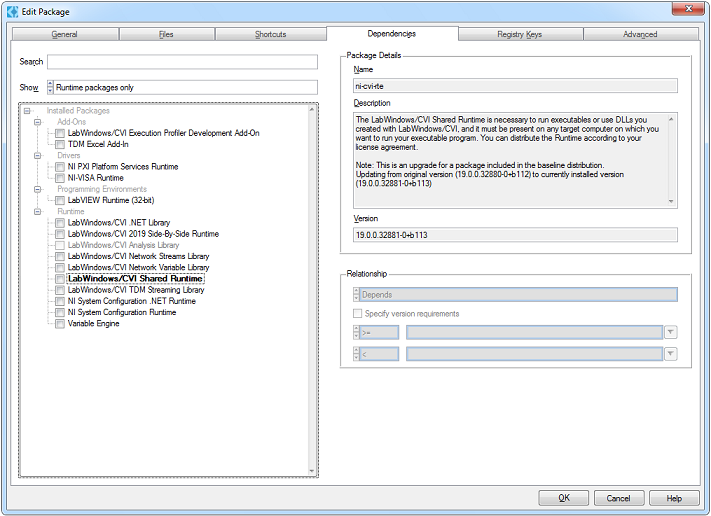Open the Registry Keys tab
Screen dimensions: 711x516
click(x=520, y=34)
